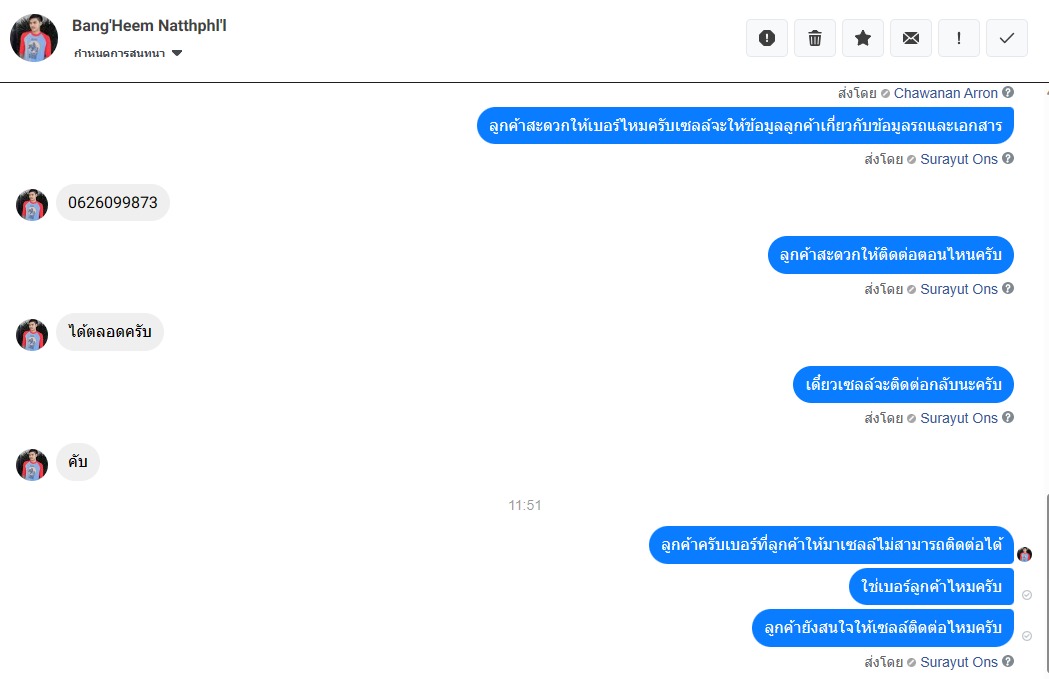Open help icon beside Chawanan Arron
The height and width of the screenshot is (679, 1049).
pos(1008,92)
